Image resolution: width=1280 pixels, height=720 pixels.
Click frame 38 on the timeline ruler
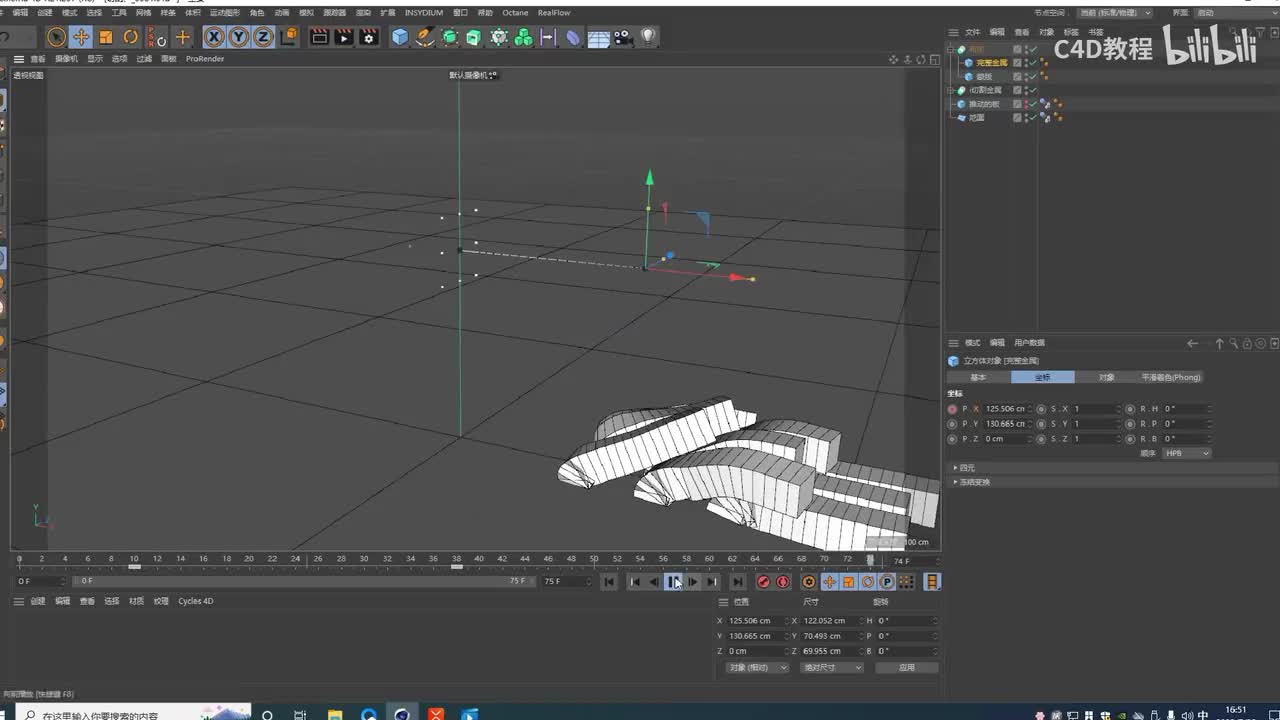pyautogui.click(x=456, y=559)
